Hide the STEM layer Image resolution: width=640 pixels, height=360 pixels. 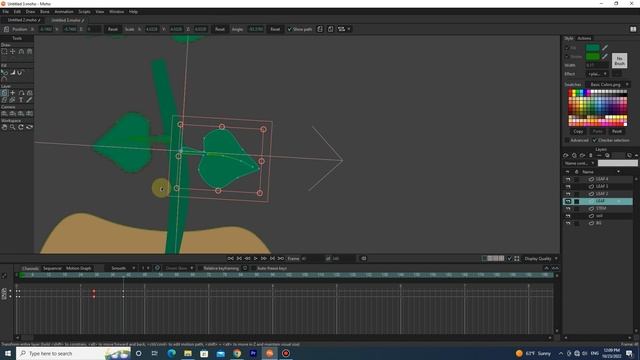[568, 209]
